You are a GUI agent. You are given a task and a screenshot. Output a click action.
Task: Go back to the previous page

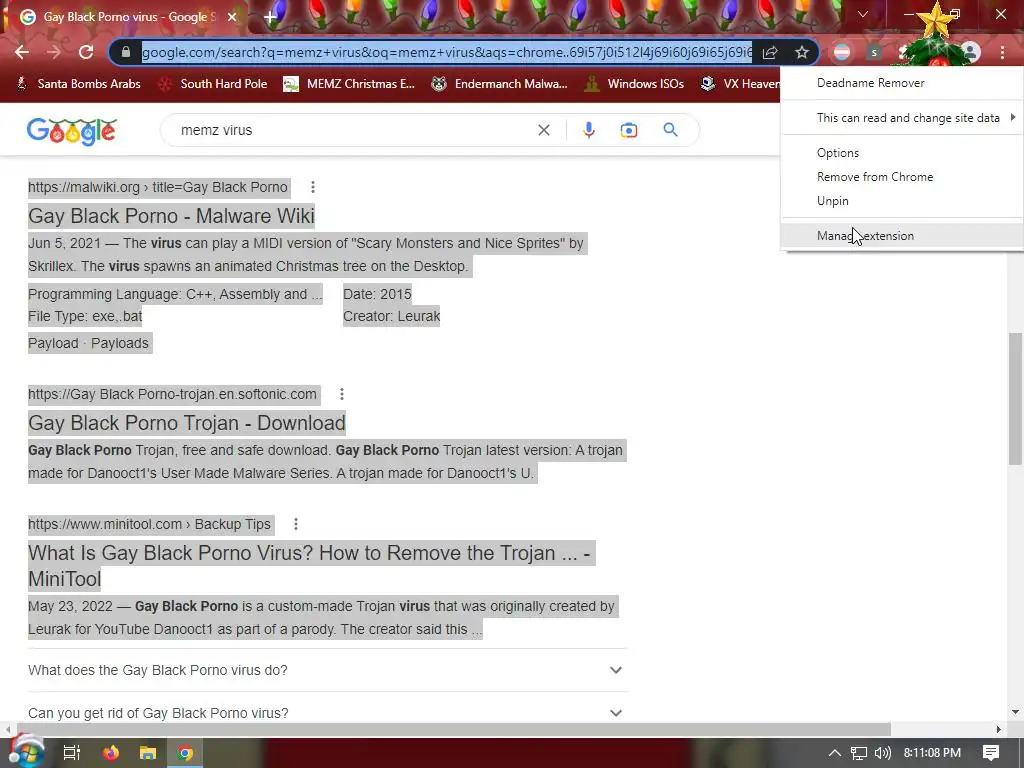(x=22, y=52)
